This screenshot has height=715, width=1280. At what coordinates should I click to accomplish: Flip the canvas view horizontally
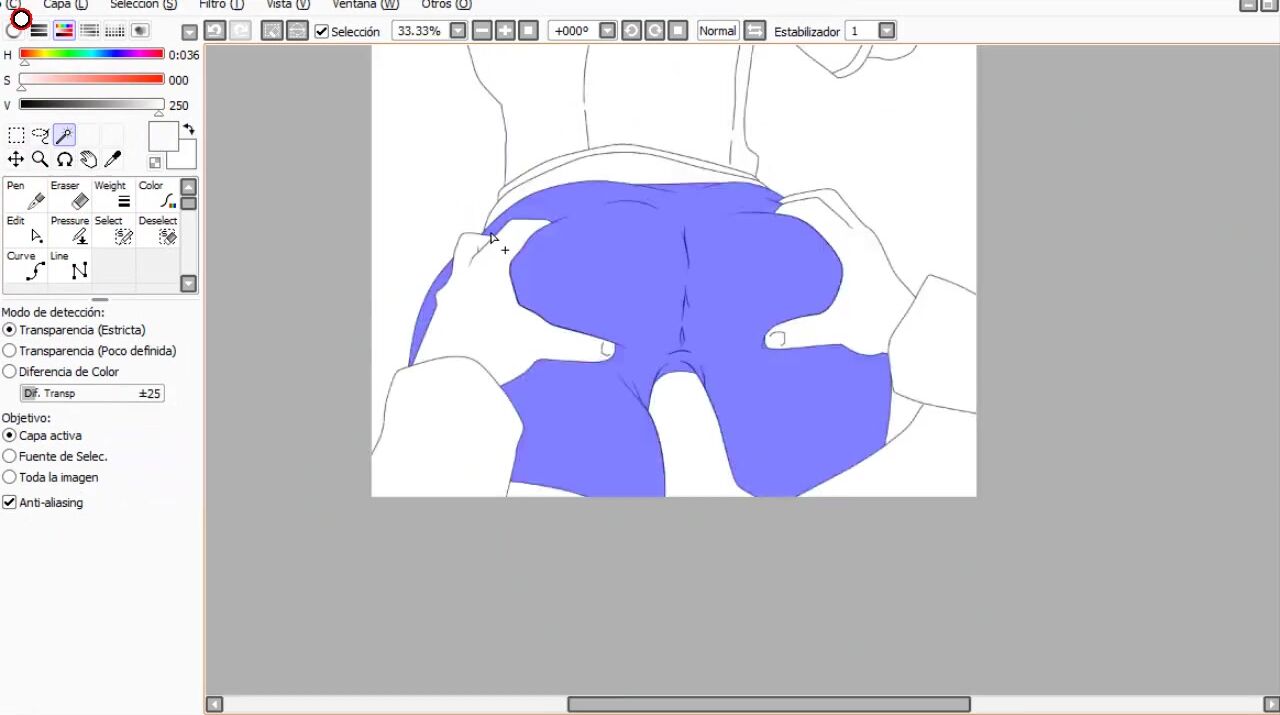point(755,31)
